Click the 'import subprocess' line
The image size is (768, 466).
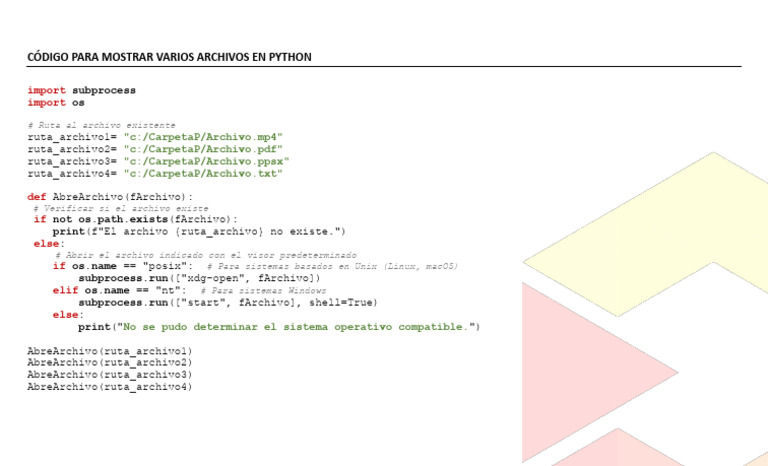click(x=81, y=90)
